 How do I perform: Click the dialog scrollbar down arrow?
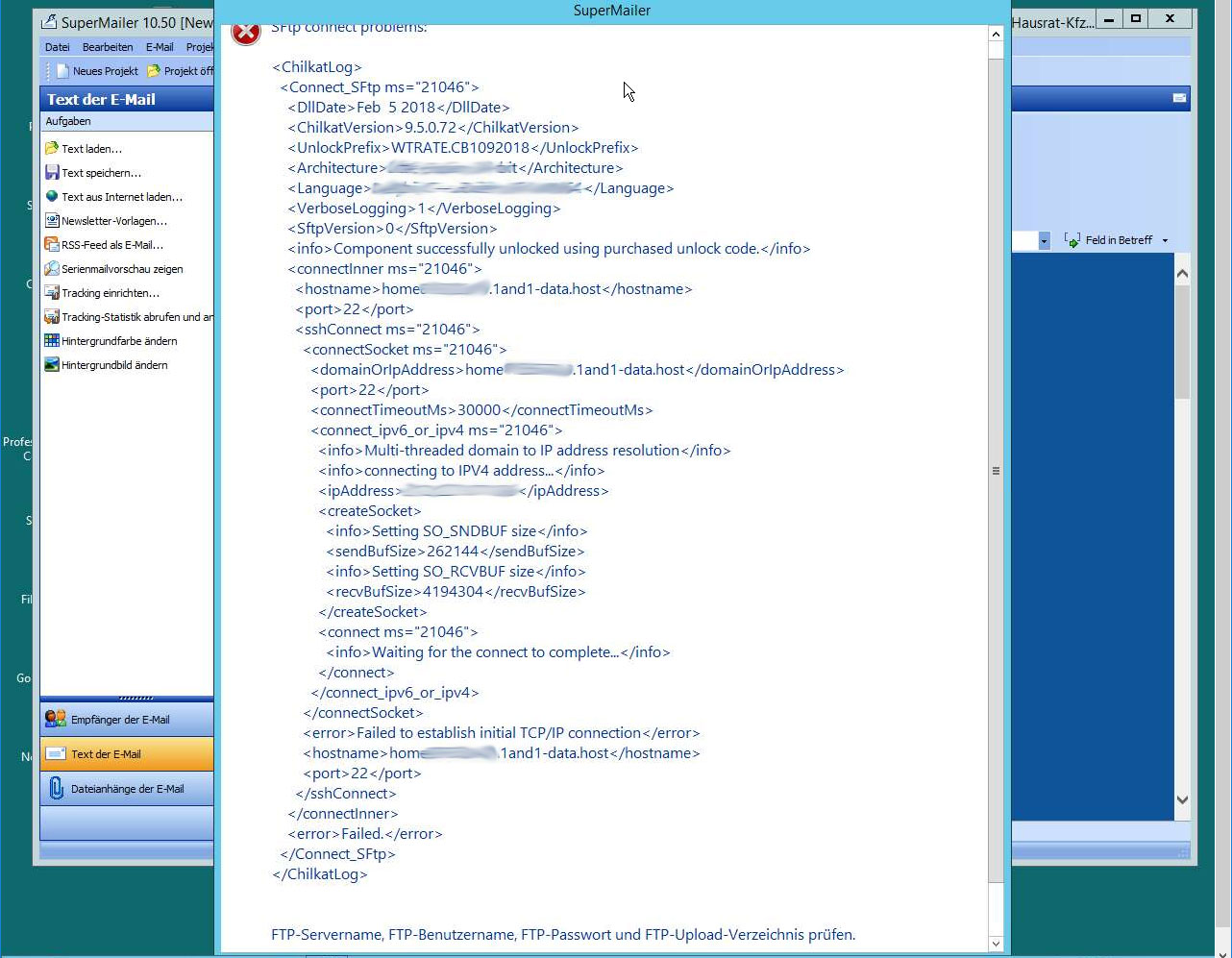point(996,944)
